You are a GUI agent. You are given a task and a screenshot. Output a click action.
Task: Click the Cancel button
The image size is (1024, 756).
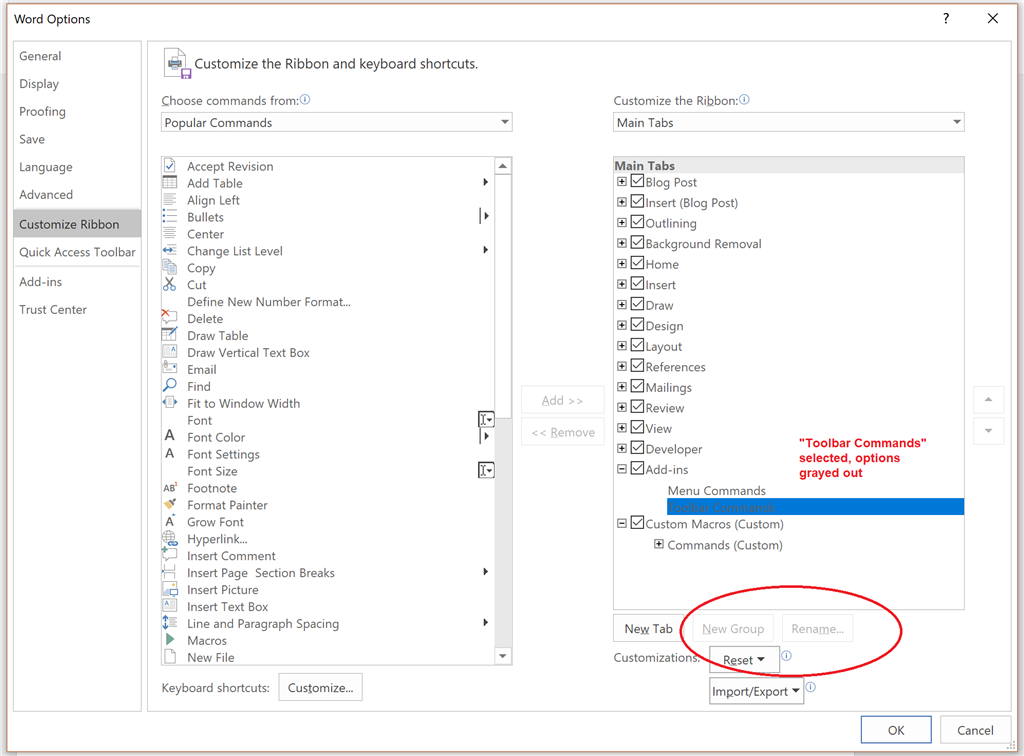click(x=976, y=730)
